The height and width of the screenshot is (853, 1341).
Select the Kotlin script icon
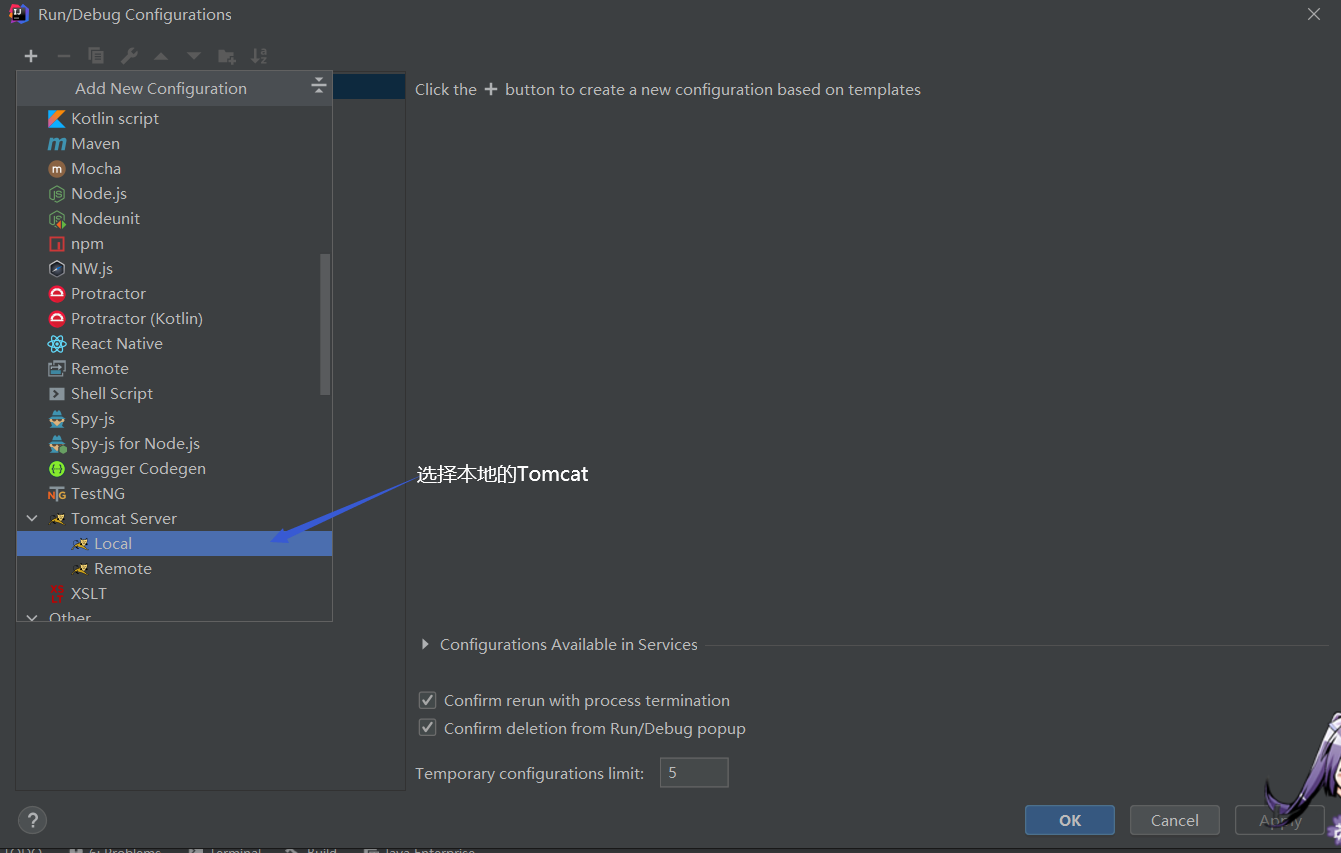tap(57, 119)
